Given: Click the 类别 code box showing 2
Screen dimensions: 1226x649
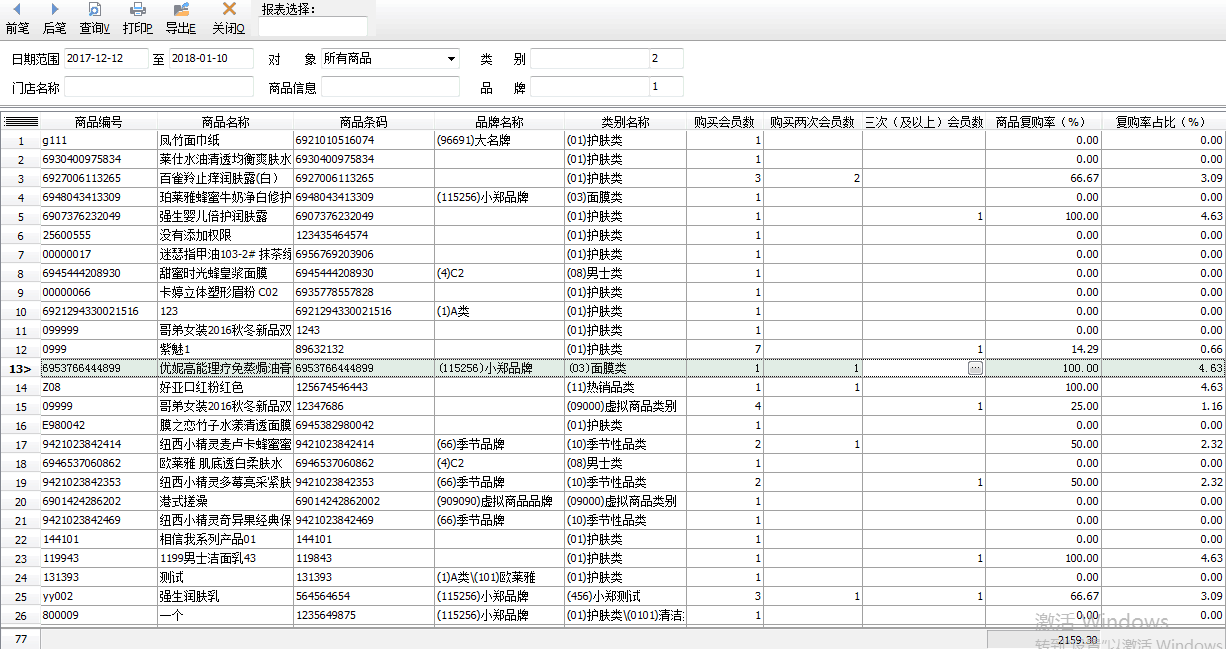Looking at the screenshot, I should [x=666, y=59].
